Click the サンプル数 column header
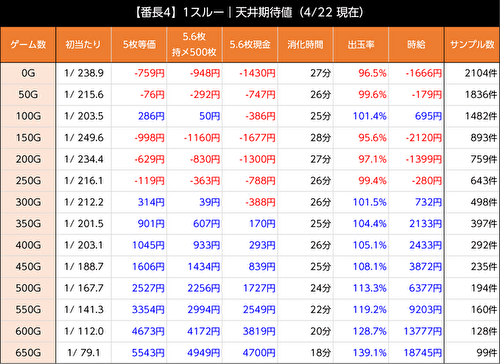Image resolution: width=500 pixels, height=364 pixels. coord(472,45)
